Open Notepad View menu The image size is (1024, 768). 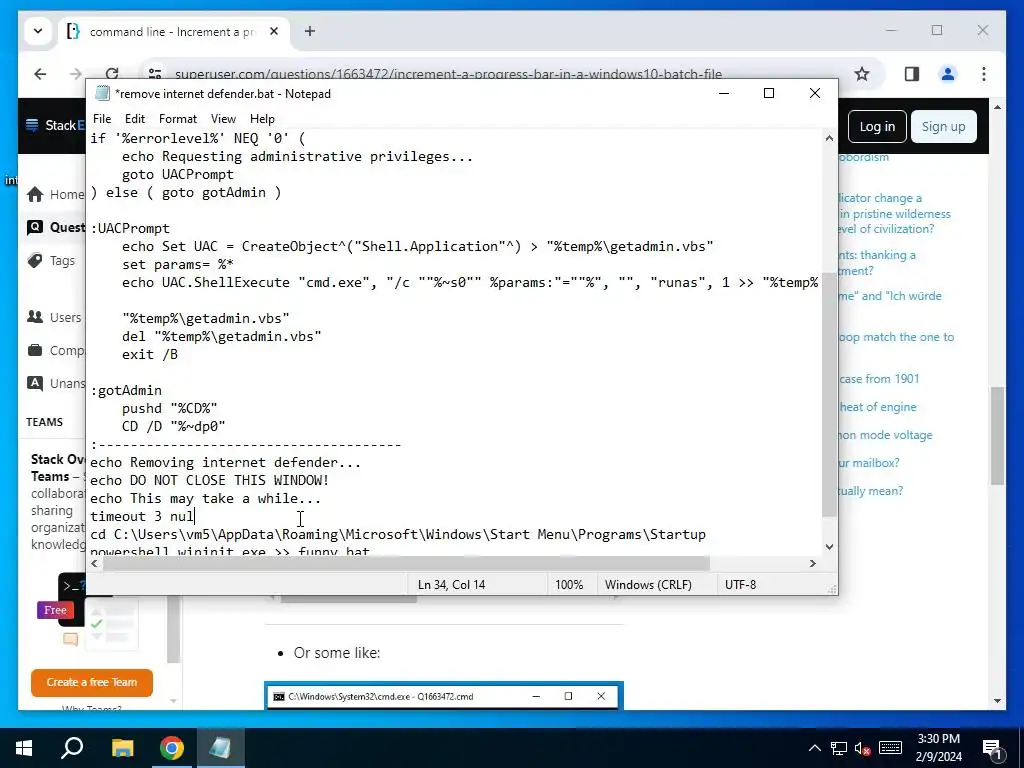pos(223,119)
